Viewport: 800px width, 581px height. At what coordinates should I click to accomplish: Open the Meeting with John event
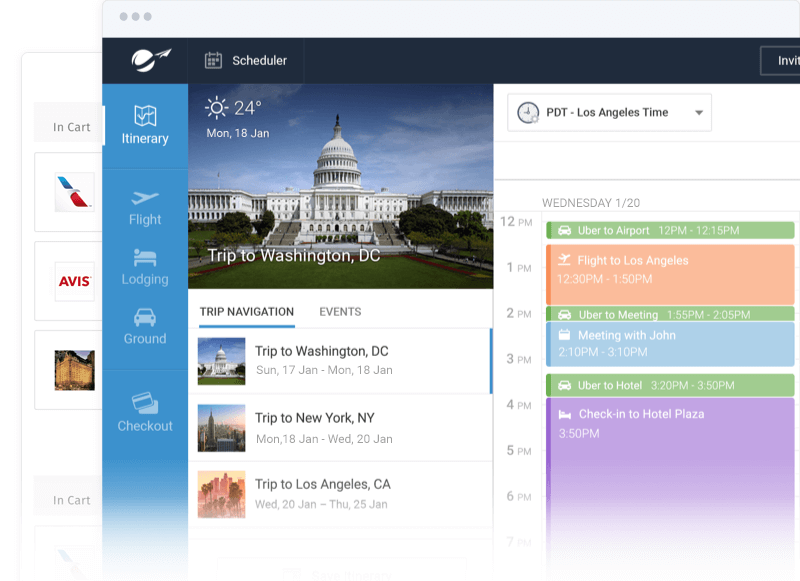(x=670, y=344)
